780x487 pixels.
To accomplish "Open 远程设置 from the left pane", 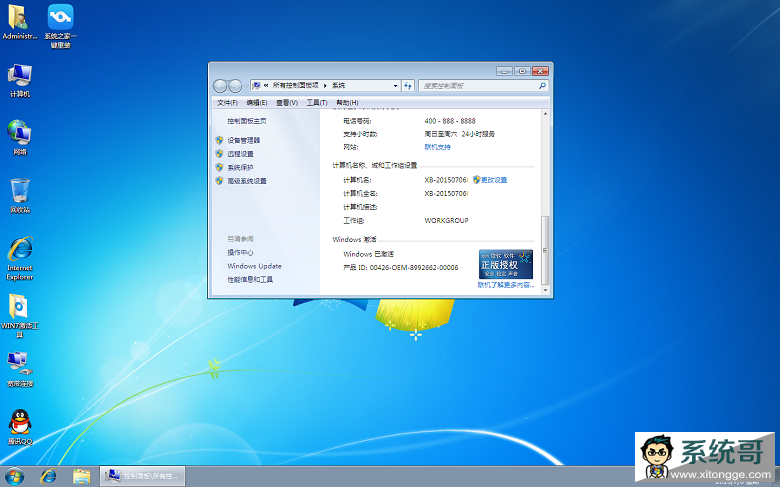I will (241, 154).
